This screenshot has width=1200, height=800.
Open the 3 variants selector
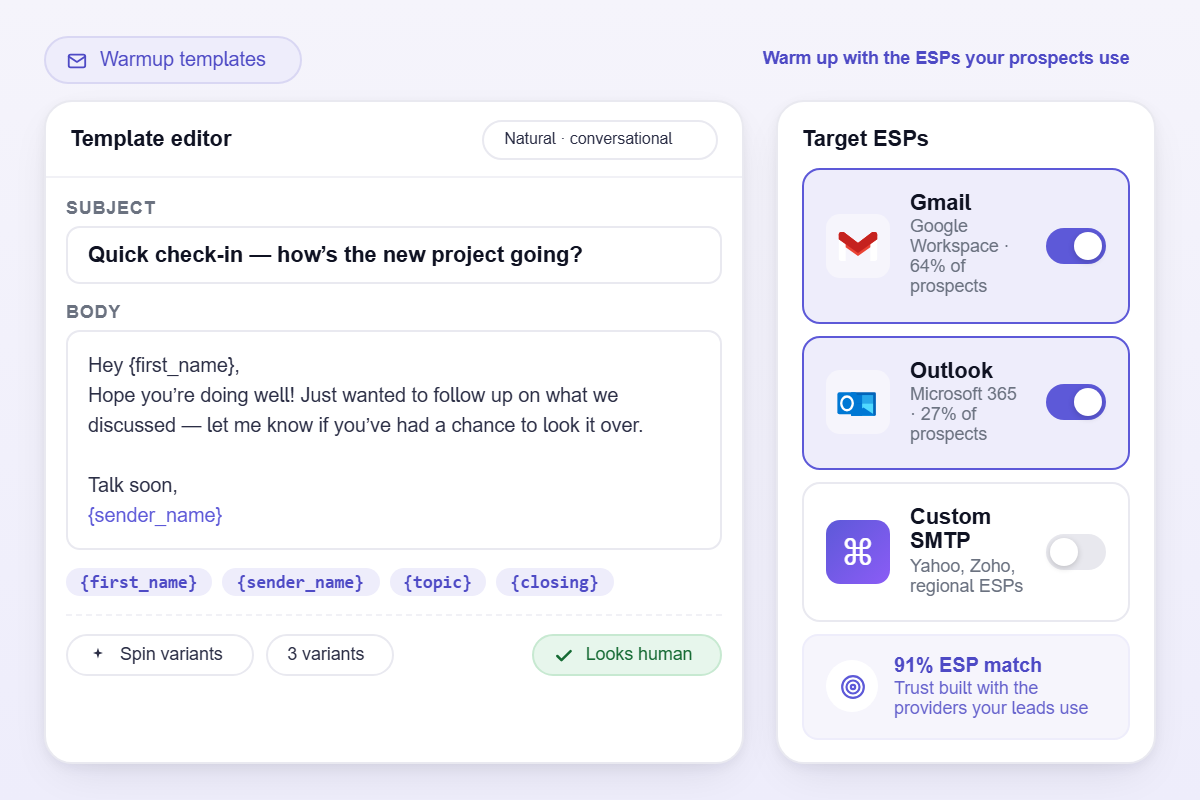tap(330, 655)
